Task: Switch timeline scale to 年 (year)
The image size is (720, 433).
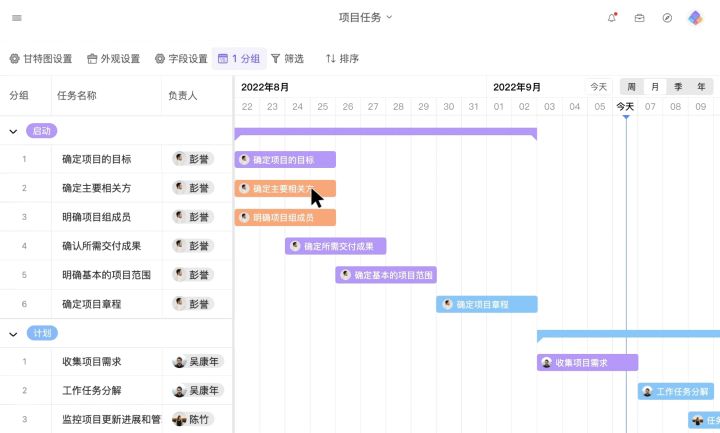Action: 702,87
